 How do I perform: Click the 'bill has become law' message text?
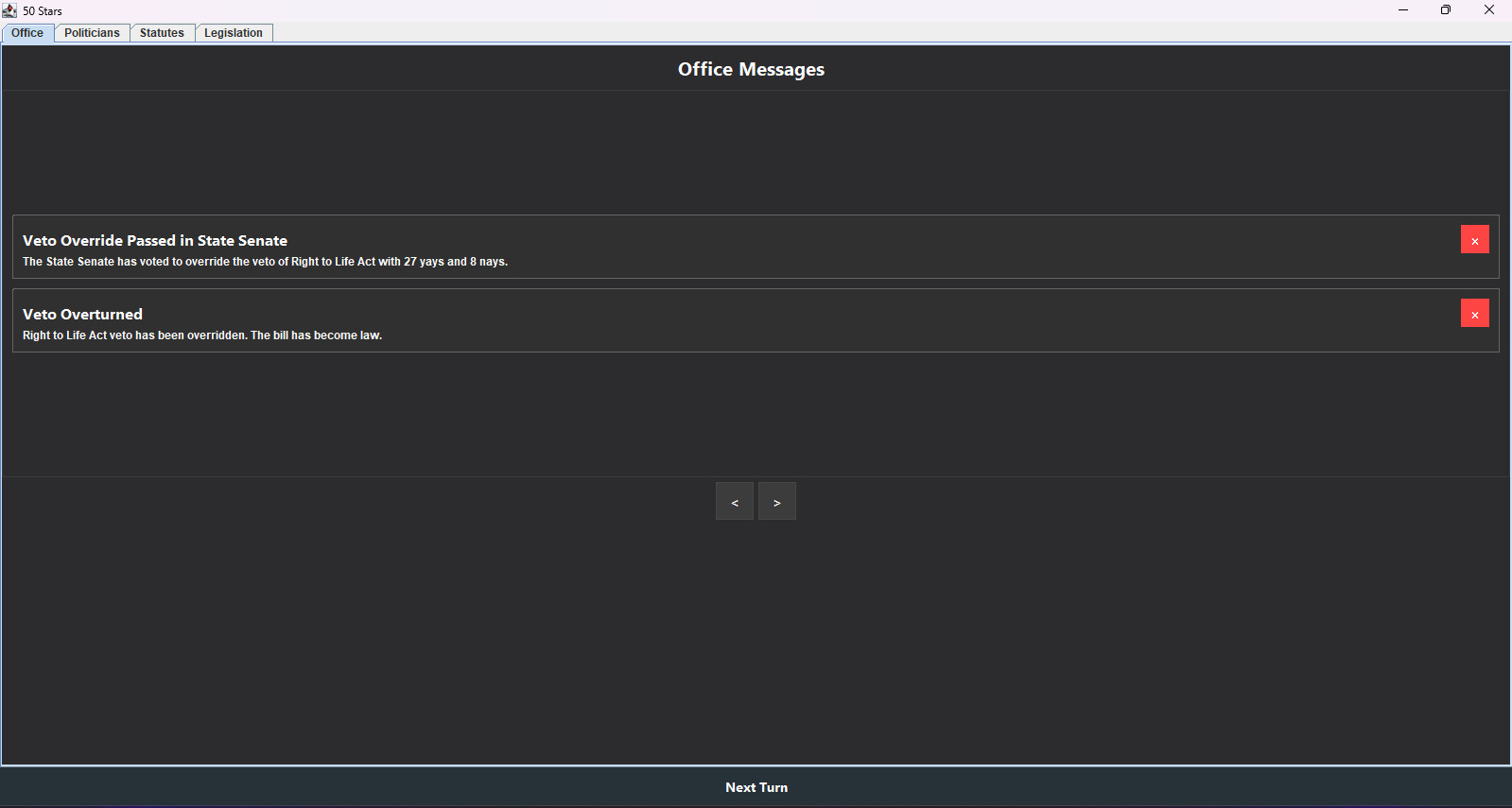pyautogui.click(x=202, y=335)
